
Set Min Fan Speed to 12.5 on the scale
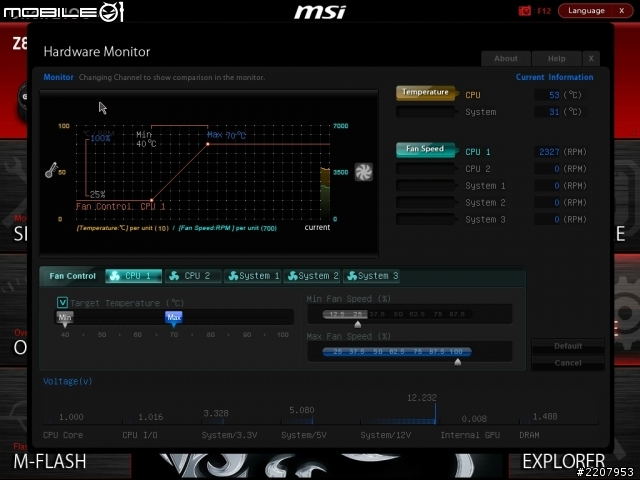click(x=337, y=314)
